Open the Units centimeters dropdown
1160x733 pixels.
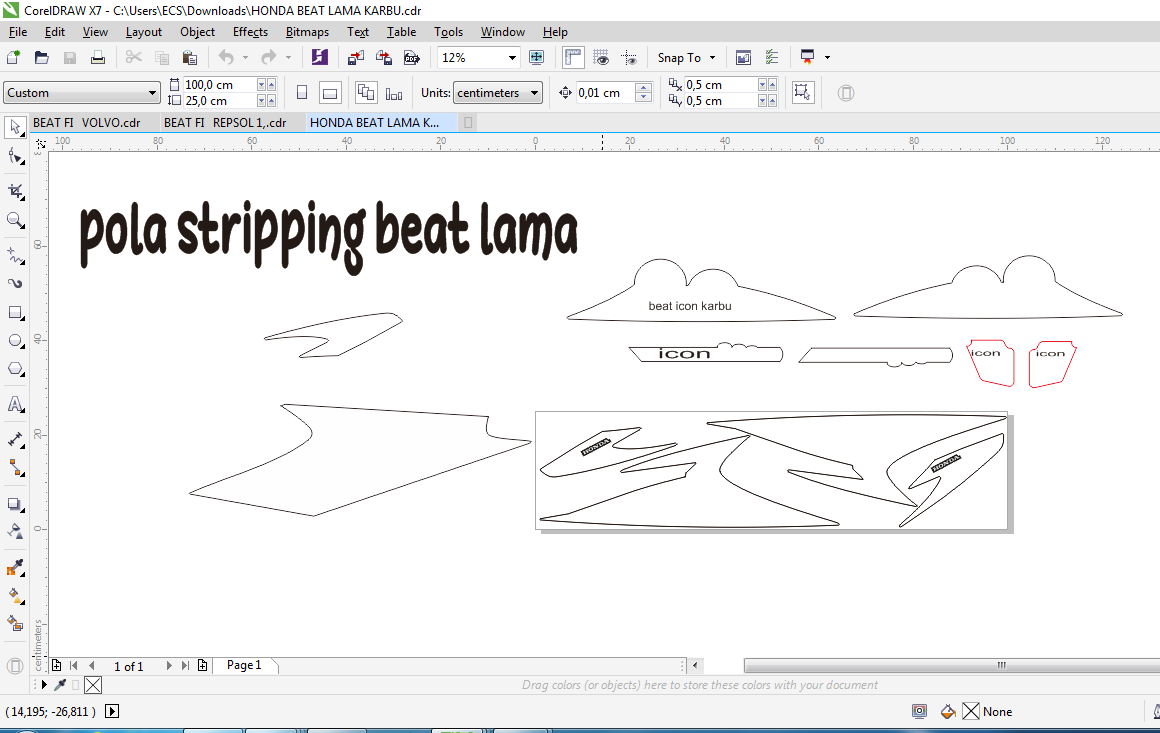[534, 93]
